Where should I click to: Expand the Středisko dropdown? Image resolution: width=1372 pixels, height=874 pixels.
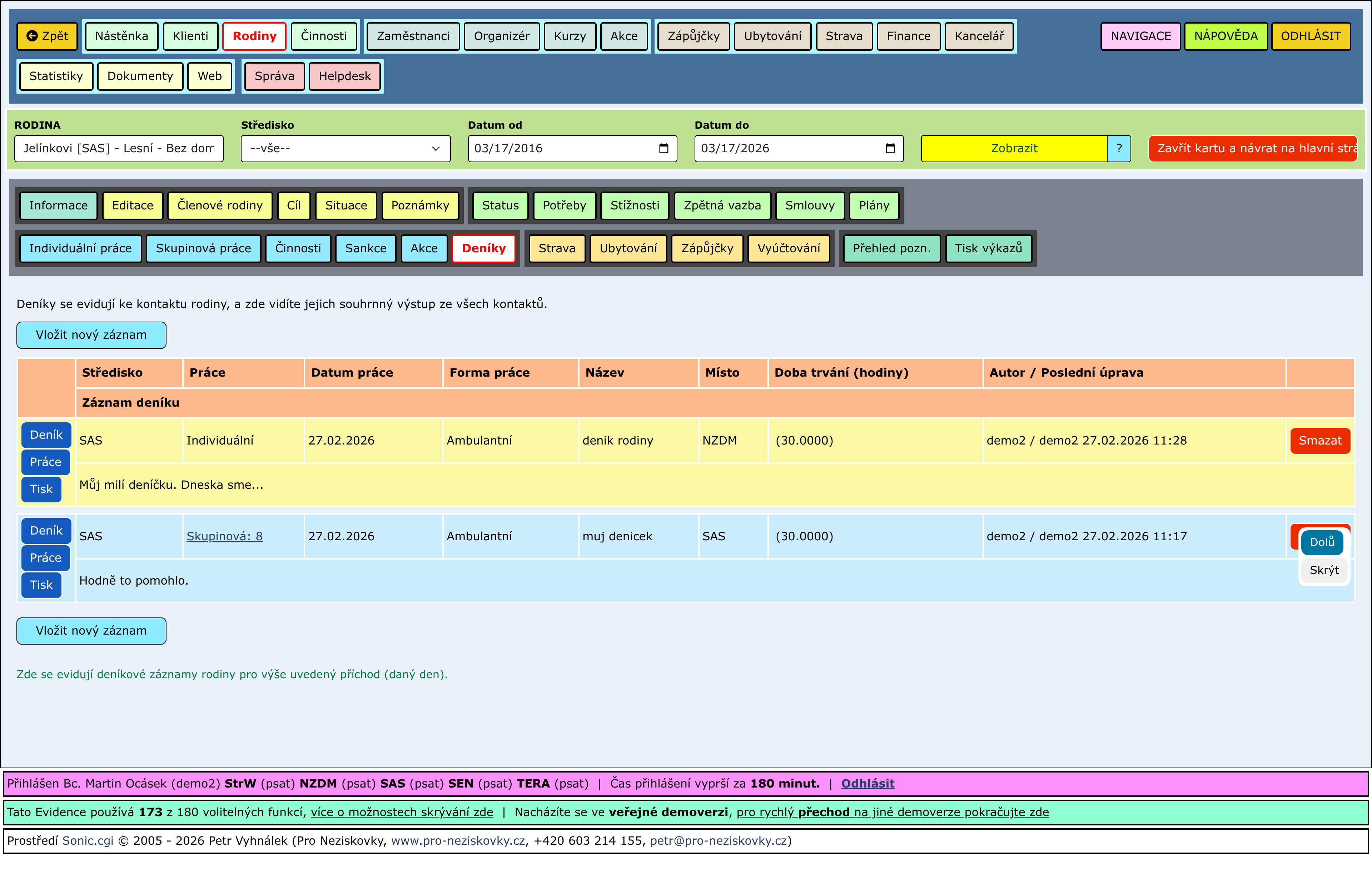(345, 149)
